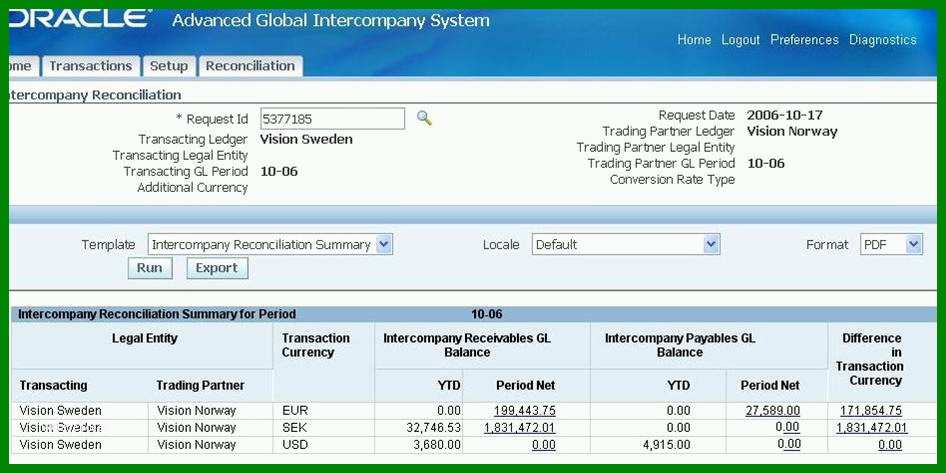Open the Format dropdown showing PDF
Image resolution: width=946 pixels, height=473 pixels.
pyautogui.click(x=891, y=244)
